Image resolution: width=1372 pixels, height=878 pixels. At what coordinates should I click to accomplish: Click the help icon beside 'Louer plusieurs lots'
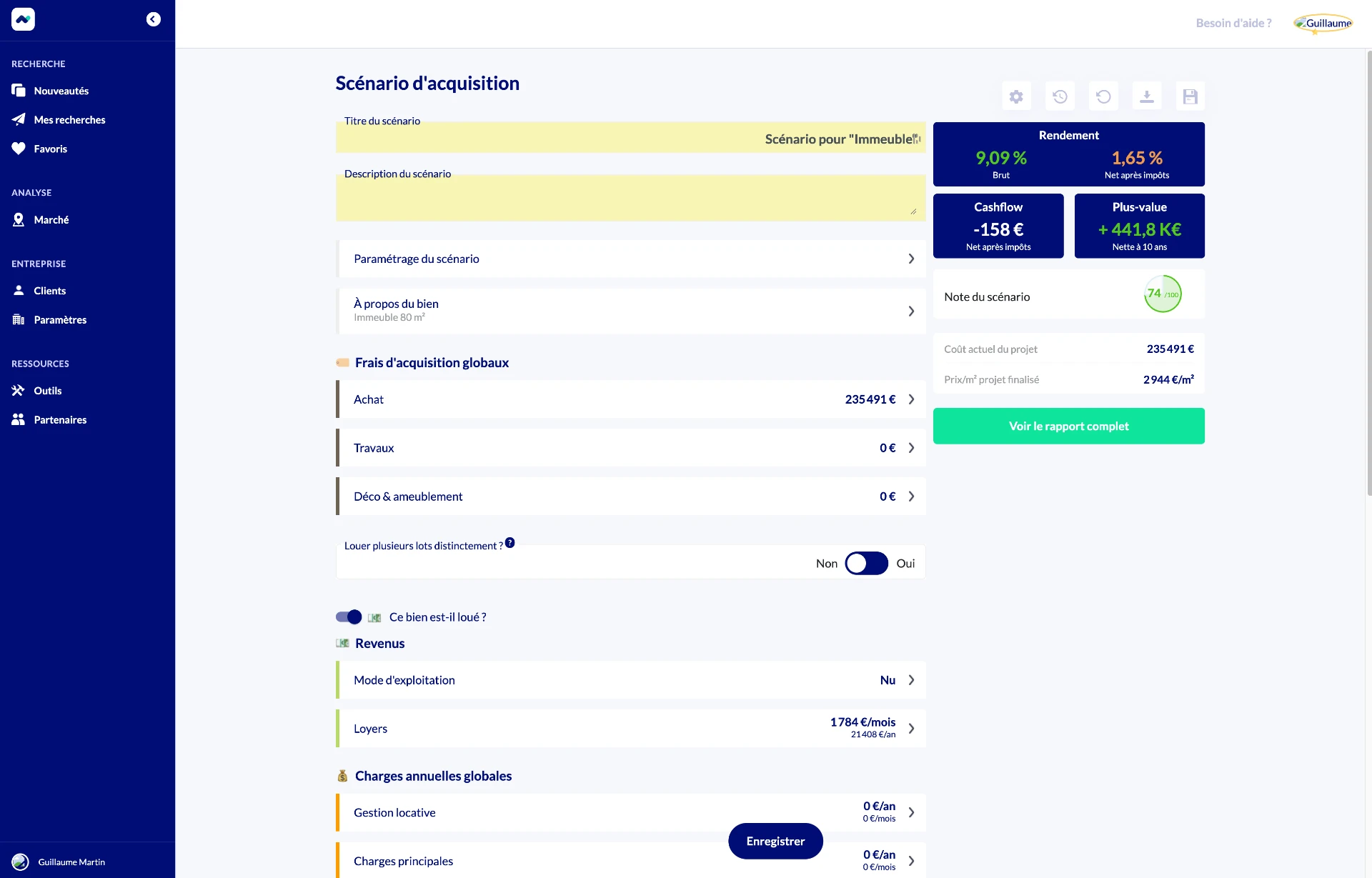(x=509, y=543)
